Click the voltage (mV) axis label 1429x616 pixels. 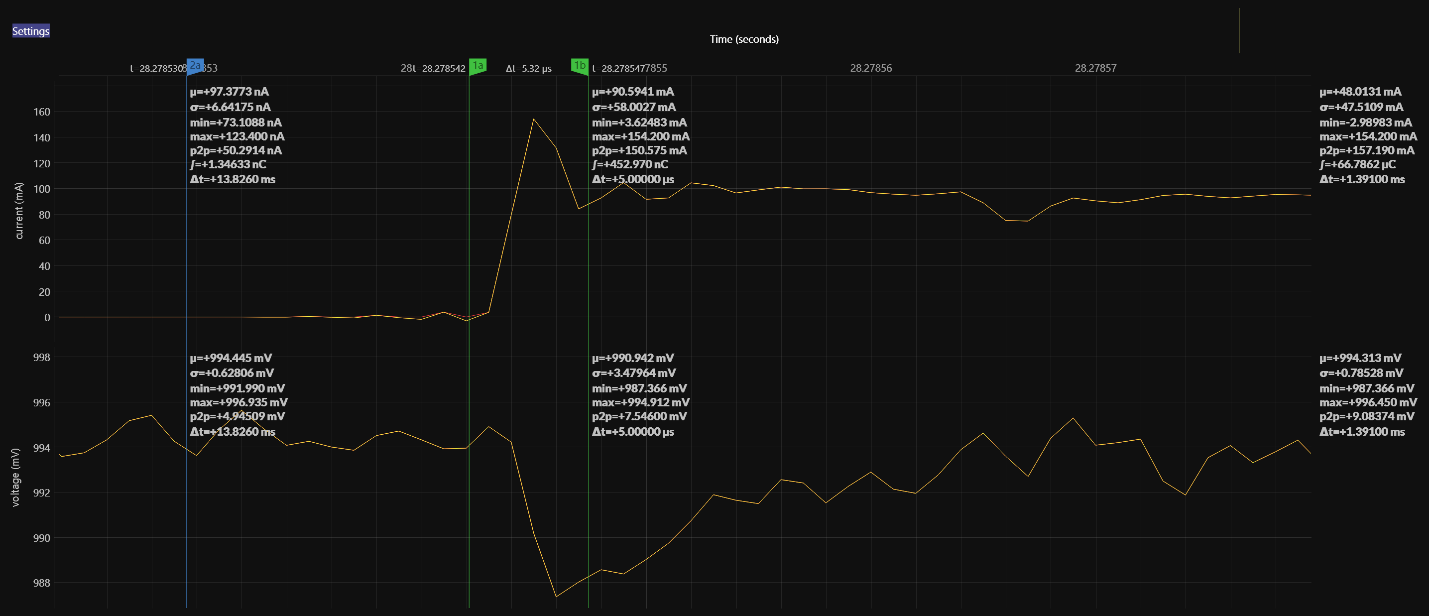point(16,477)
